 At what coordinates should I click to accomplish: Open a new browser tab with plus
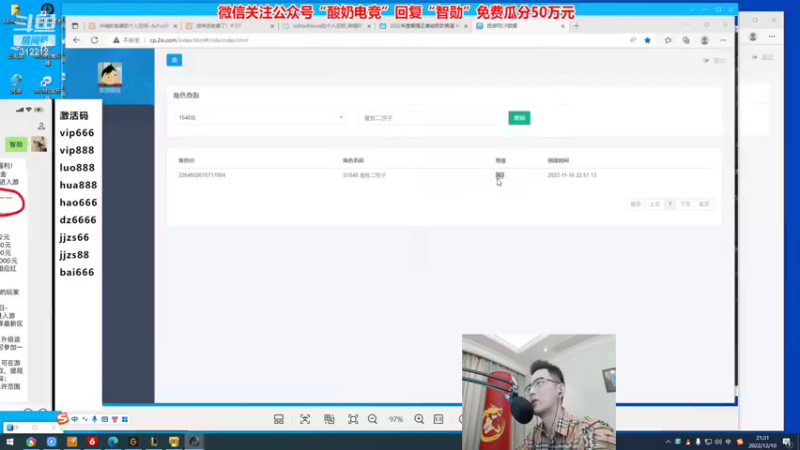click(x=577, y=26)
